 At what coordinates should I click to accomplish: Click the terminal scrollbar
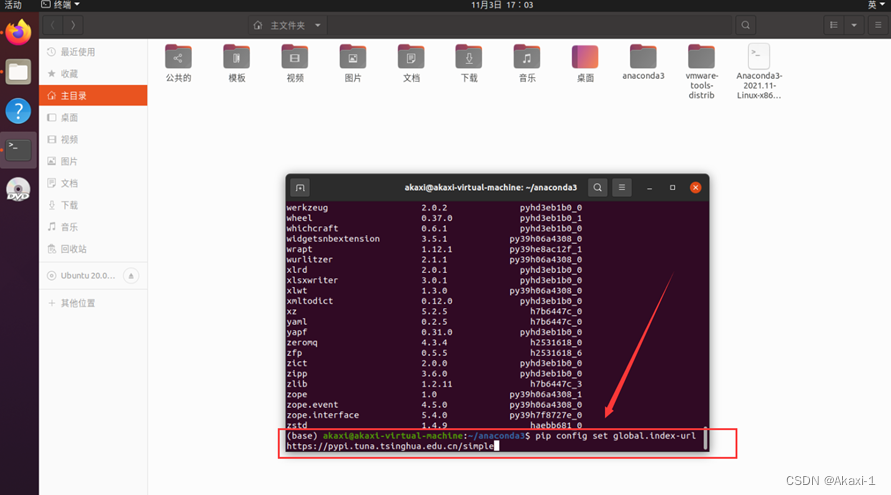tap(705, 438)
